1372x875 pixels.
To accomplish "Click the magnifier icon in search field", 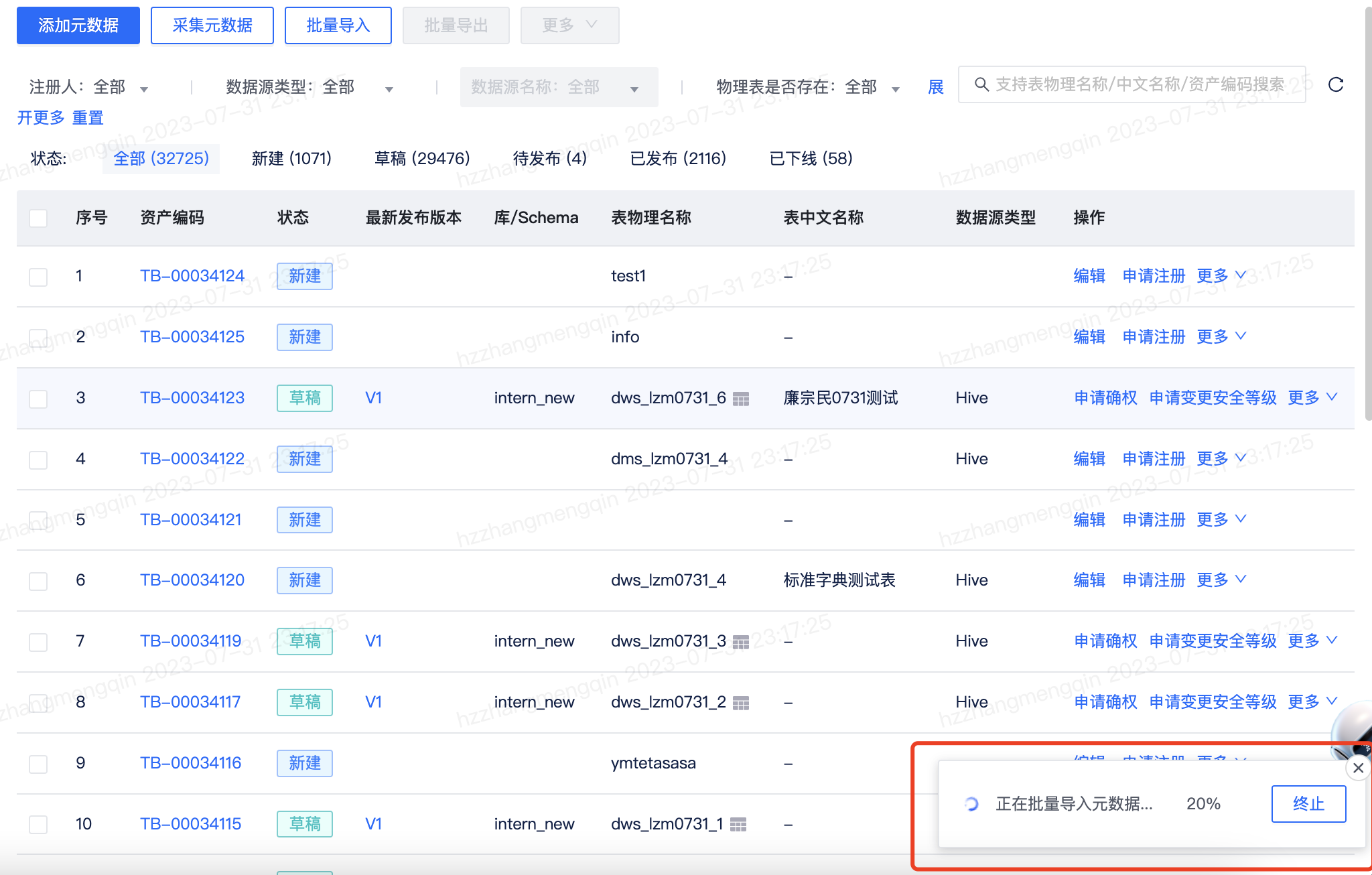I will (981, 84).
